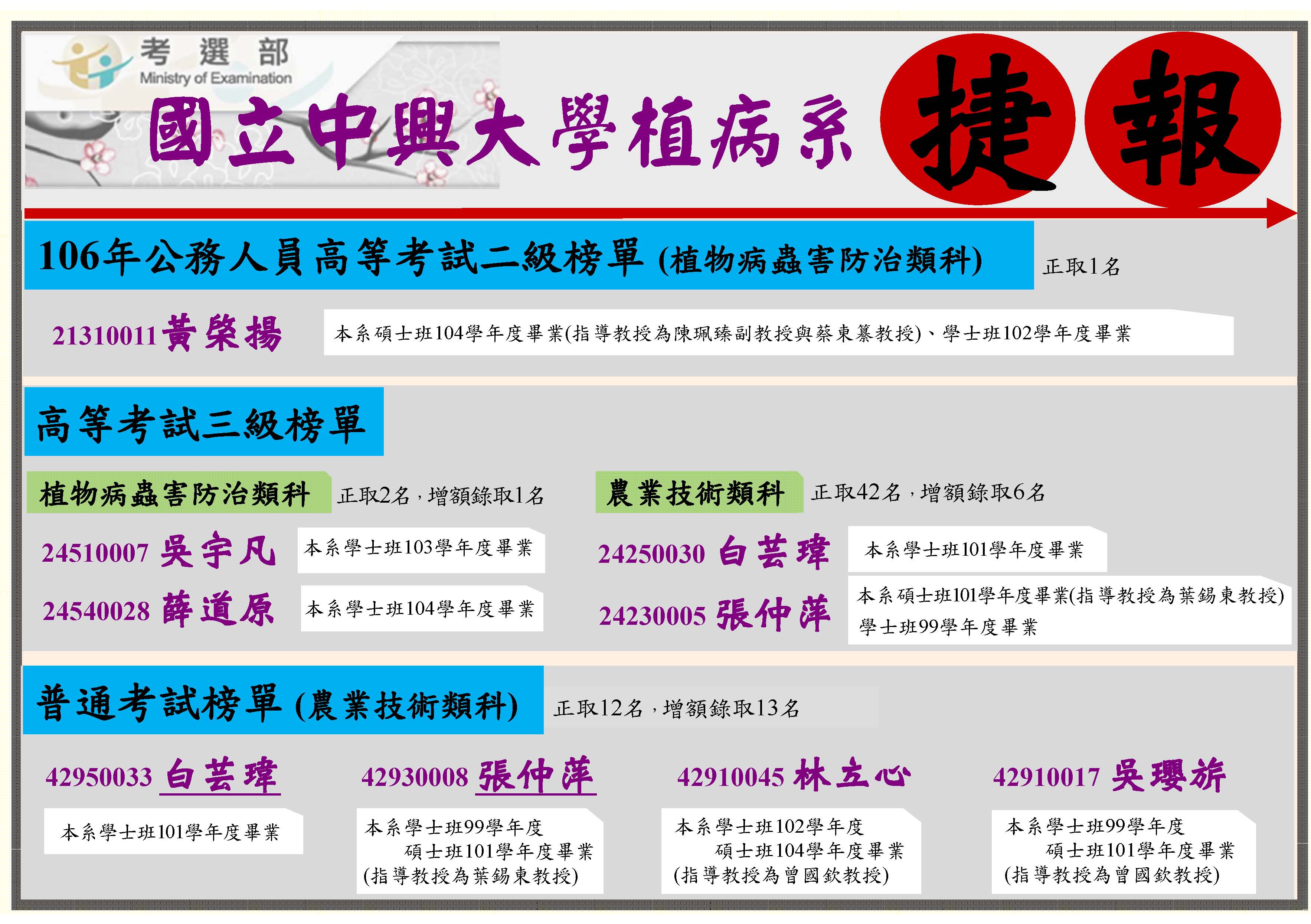Click exam number 42910045
1311x924 pixels.
pos(731,778)
